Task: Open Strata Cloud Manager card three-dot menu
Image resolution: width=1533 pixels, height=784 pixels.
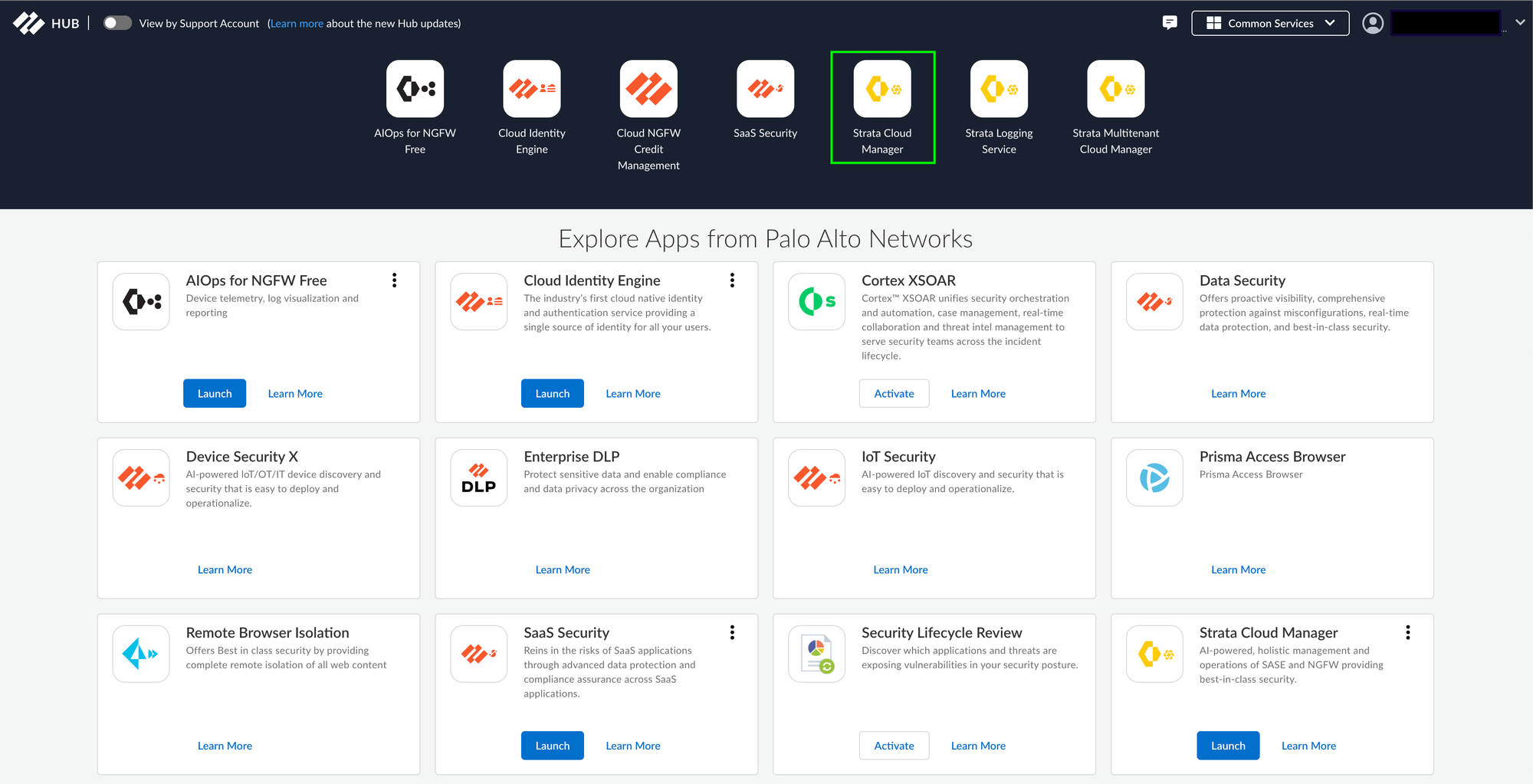Action: 1407,632
